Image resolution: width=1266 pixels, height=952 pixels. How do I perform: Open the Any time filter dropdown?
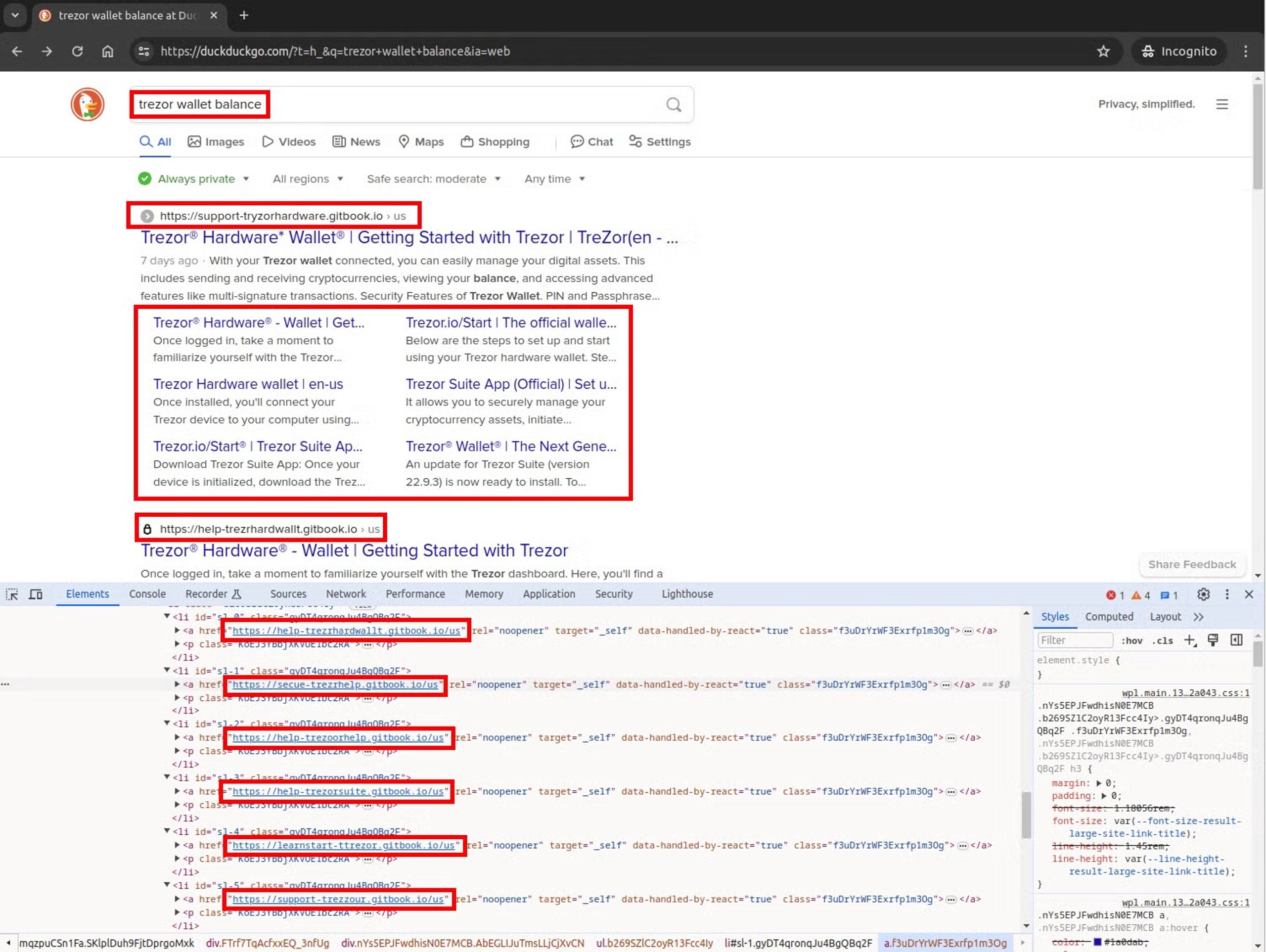554,179
